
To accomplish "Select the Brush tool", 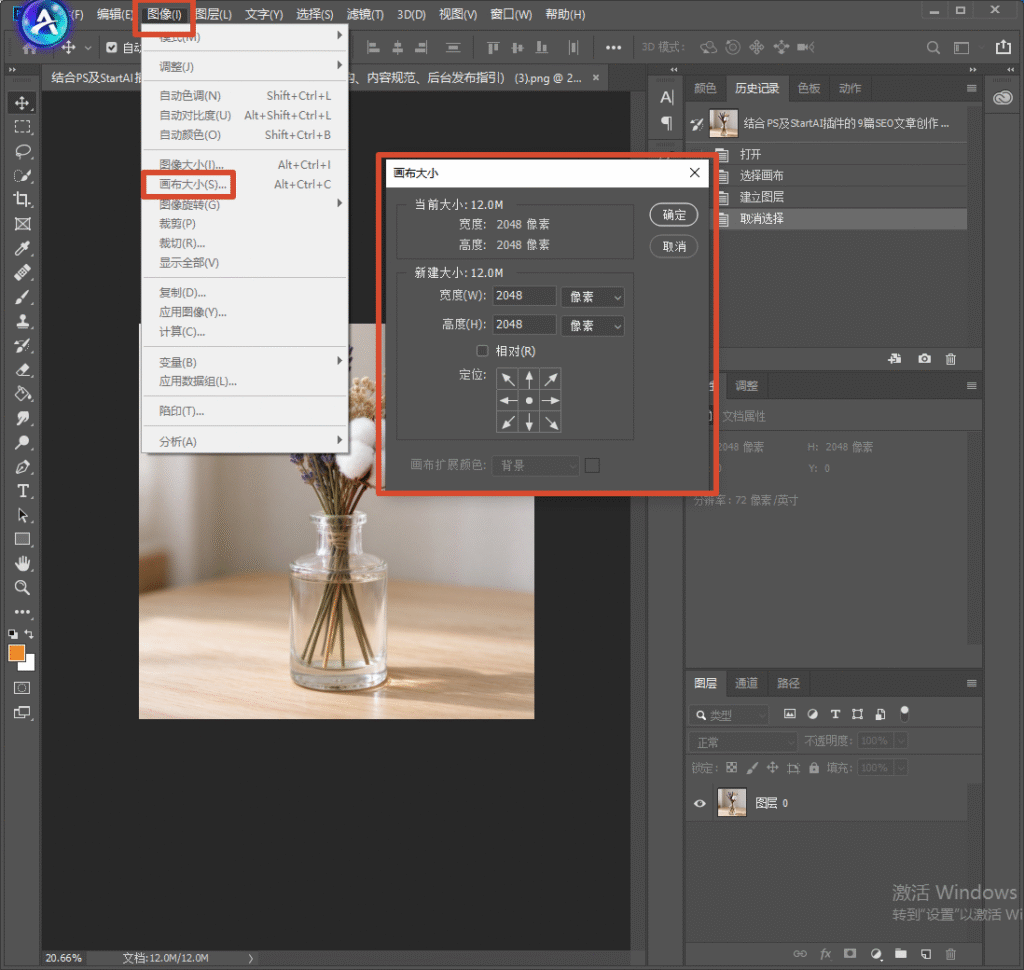I will (x=22, y=297).
